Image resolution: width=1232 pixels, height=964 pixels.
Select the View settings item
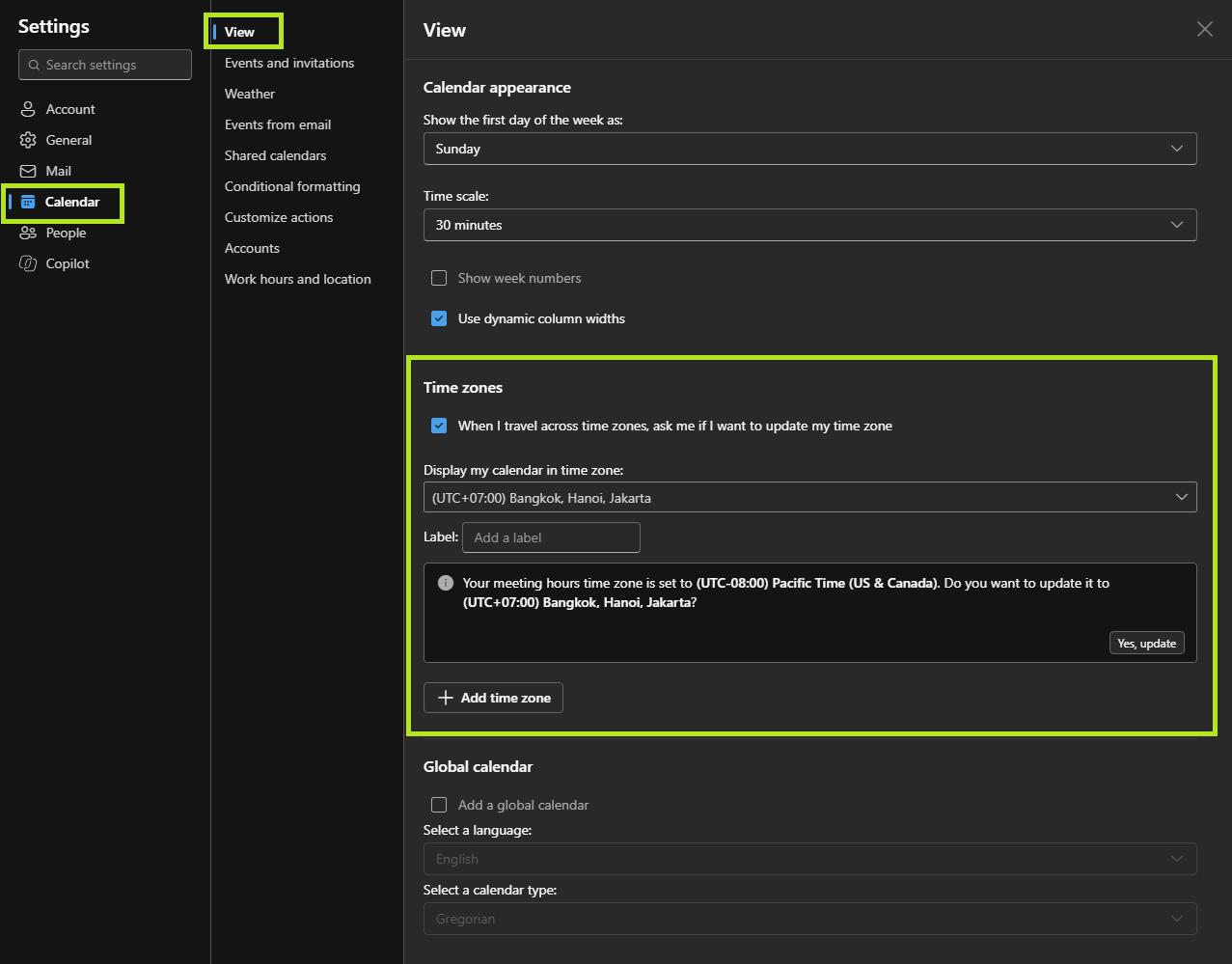coord(239,32)
